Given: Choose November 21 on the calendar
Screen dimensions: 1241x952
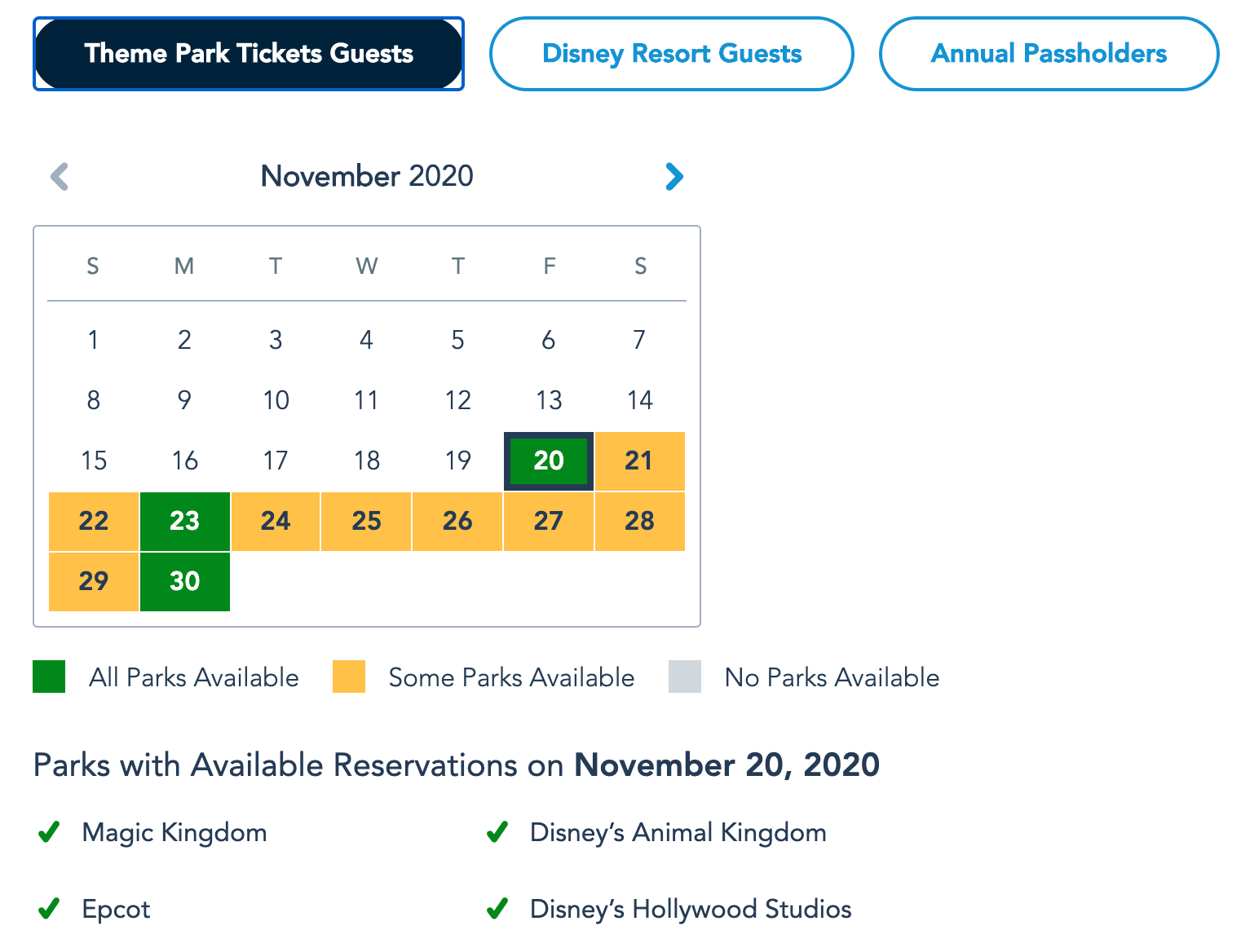Looking at the screenshot, I should click(x=639, y=461).
